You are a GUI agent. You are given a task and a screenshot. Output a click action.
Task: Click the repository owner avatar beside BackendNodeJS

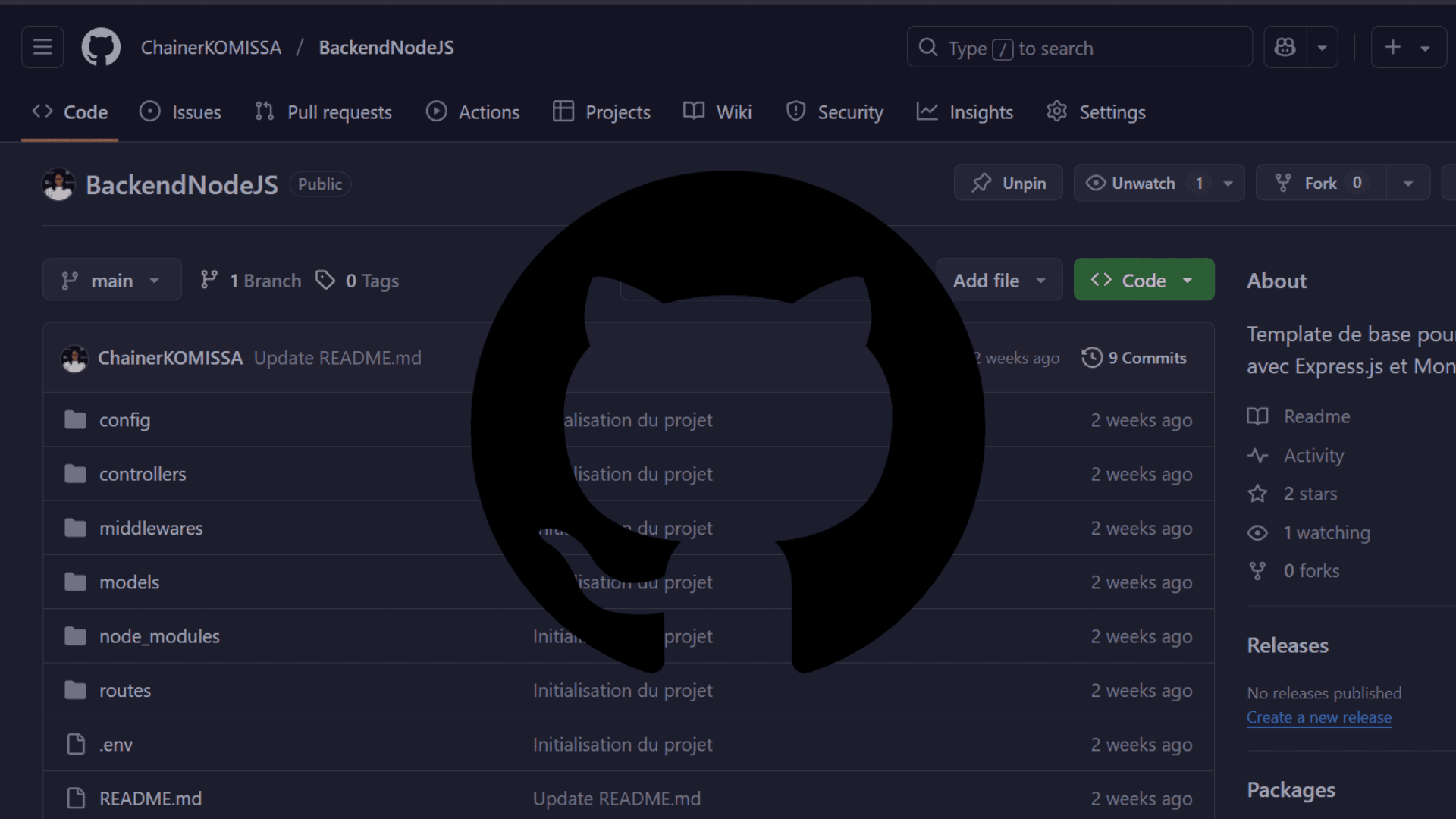[x=58, y=184]
